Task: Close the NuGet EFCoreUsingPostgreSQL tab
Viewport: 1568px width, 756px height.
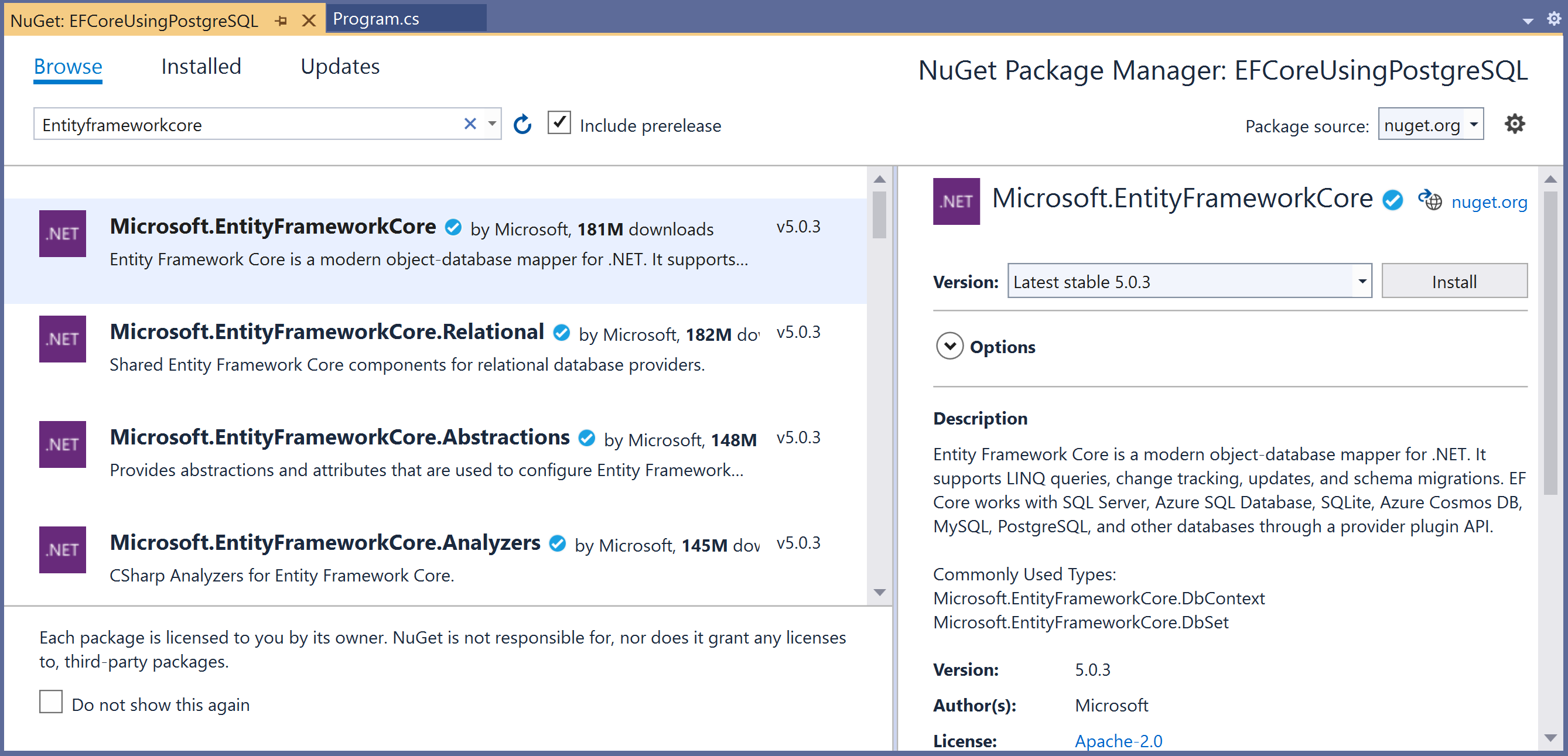Action: [309, 20]
